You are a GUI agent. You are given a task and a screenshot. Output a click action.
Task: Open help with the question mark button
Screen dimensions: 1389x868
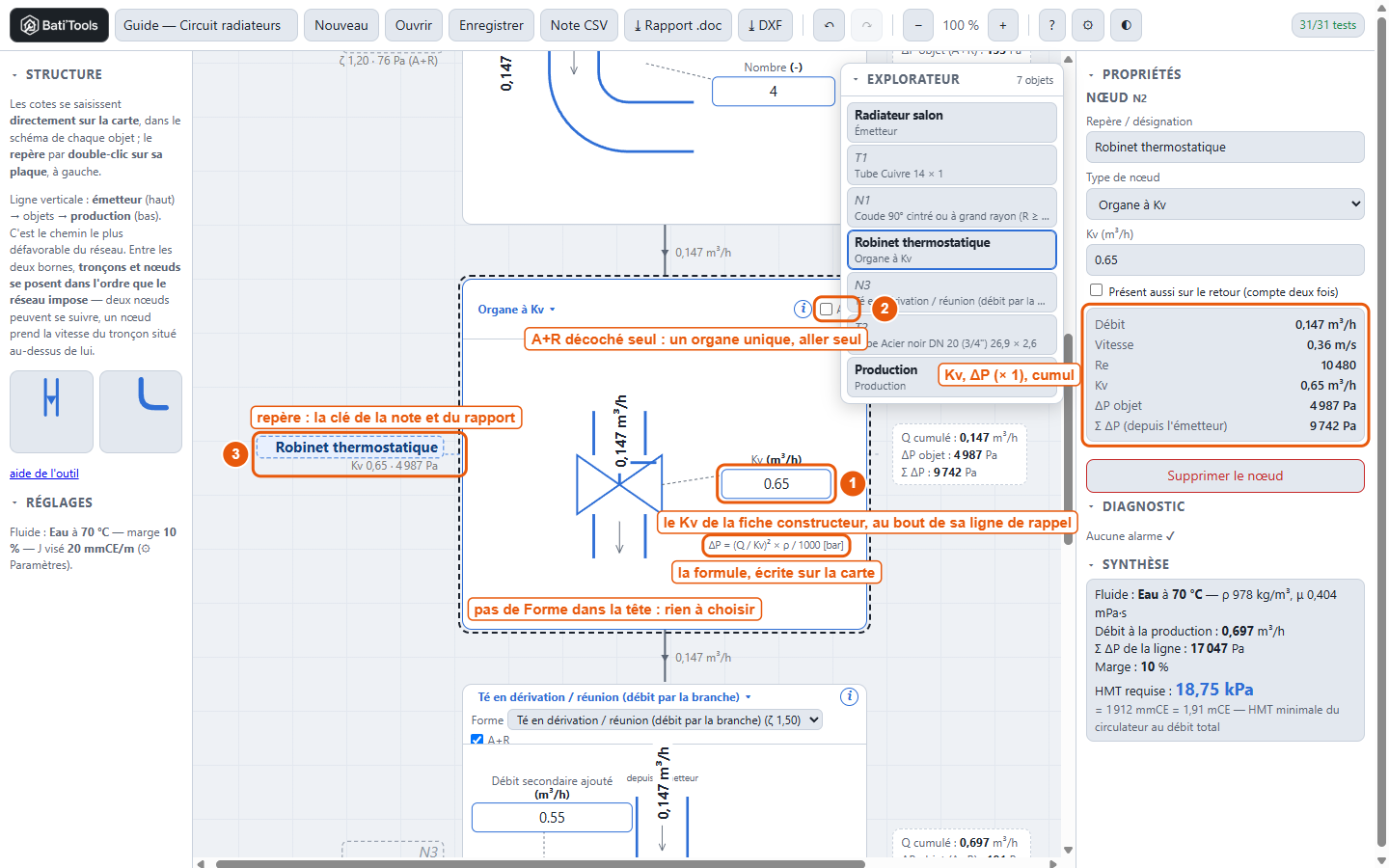coord(1051,25)
